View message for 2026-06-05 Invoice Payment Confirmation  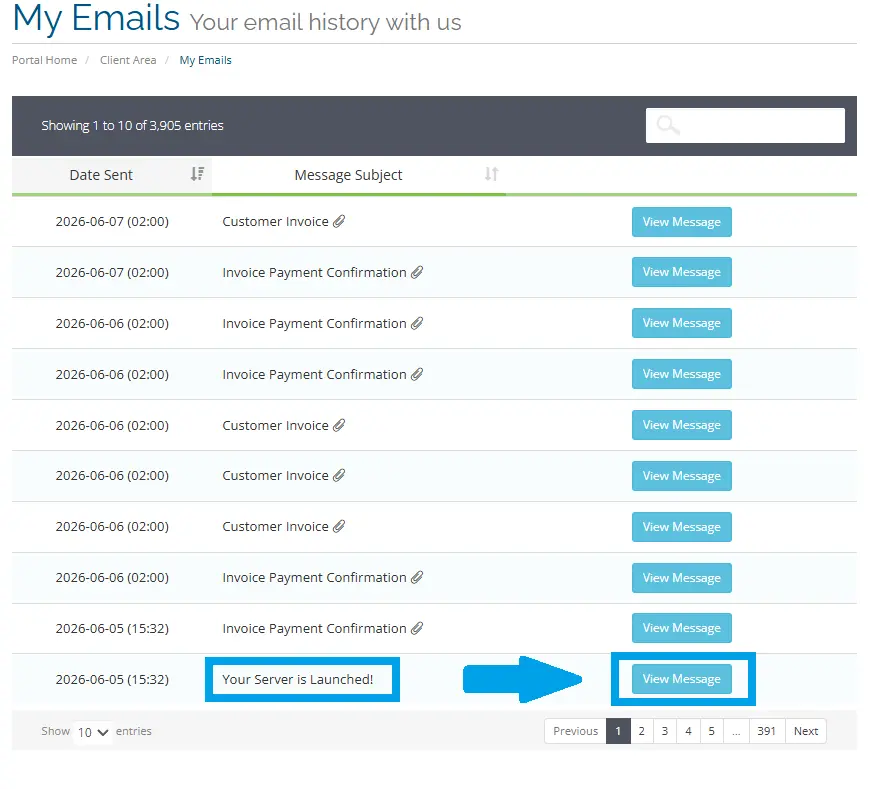click(682, 628)
